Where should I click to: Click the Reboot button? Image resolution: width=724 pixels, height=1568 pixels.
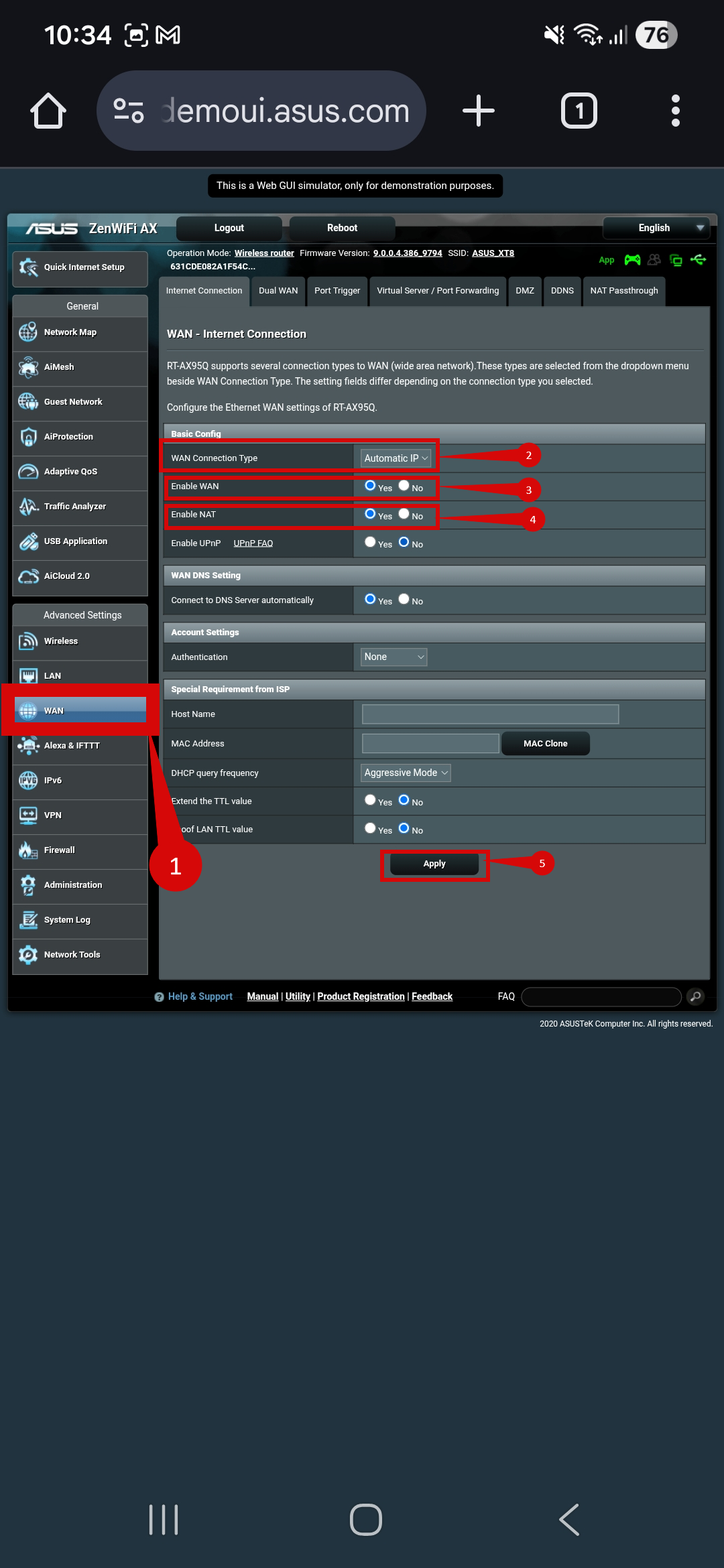click(343, 228)
